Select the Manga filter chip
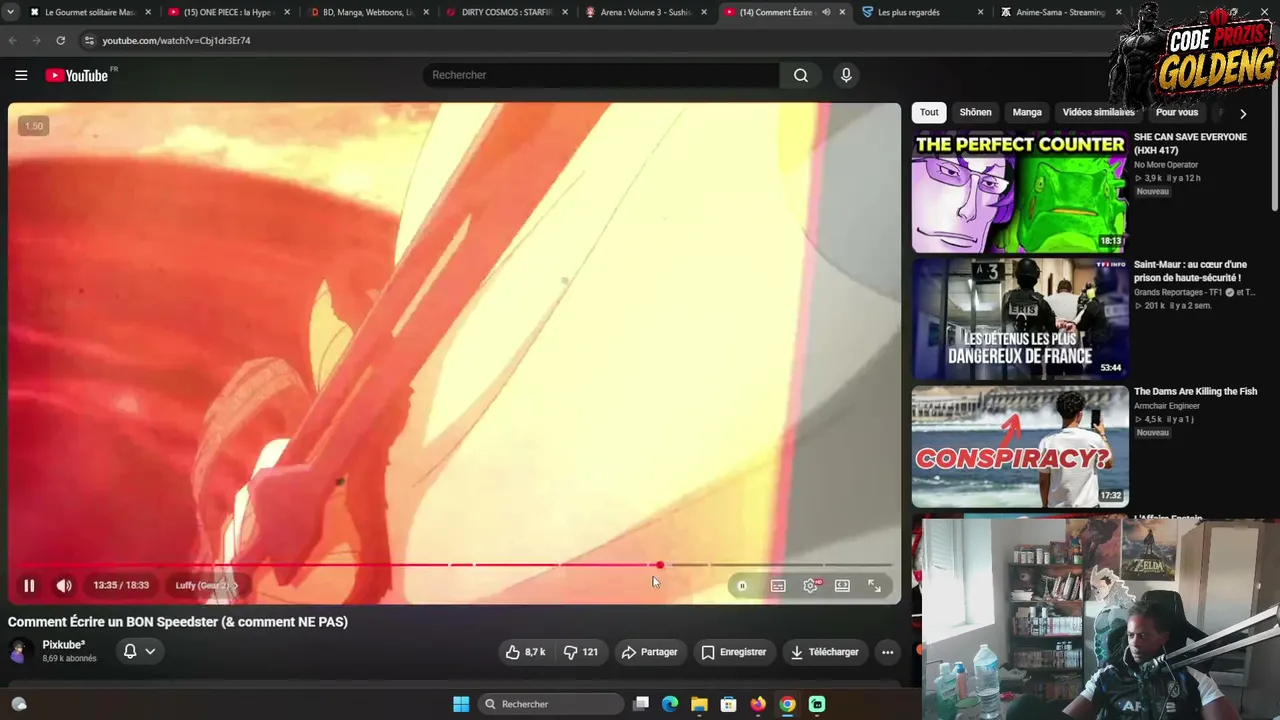Viewport: 1280px width, 720px height. [x=1027, y=112]
